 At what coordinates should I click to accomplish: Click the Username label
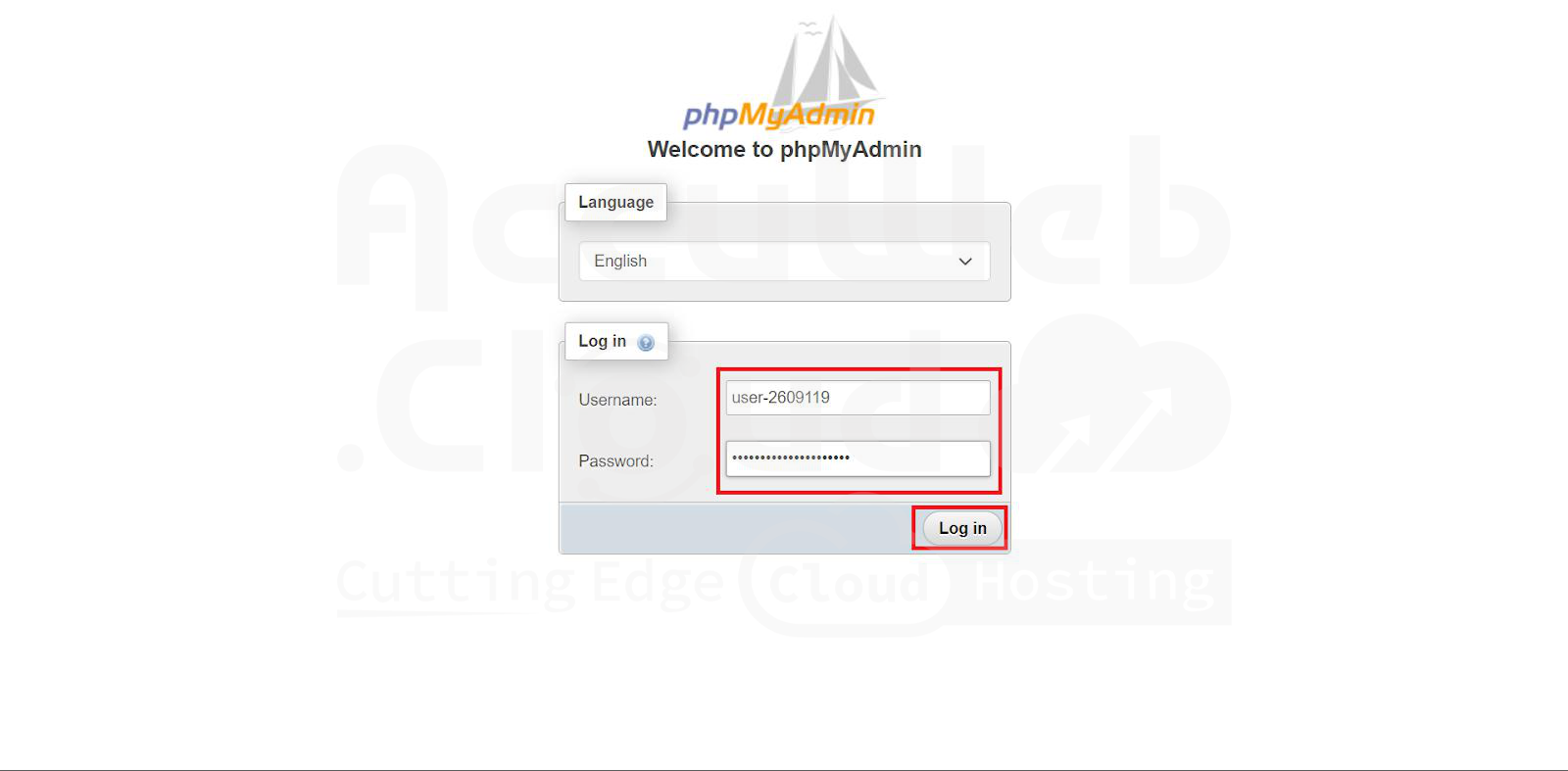click(617, 400)
